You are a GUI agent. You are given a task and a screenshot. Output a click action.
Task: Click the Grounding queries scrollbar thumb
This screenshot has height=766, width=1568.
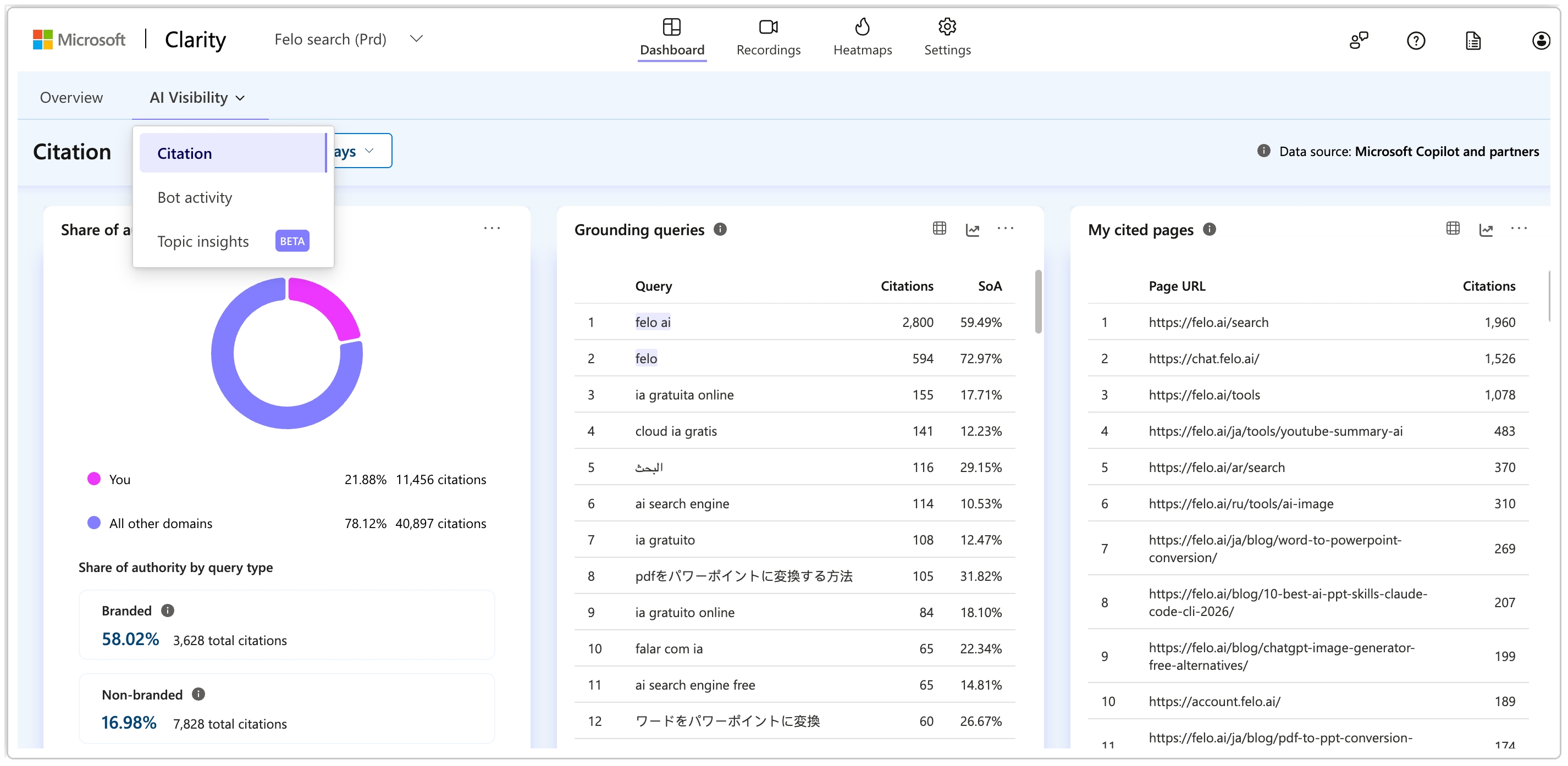pyautogui.click(x=1039, y=302)
